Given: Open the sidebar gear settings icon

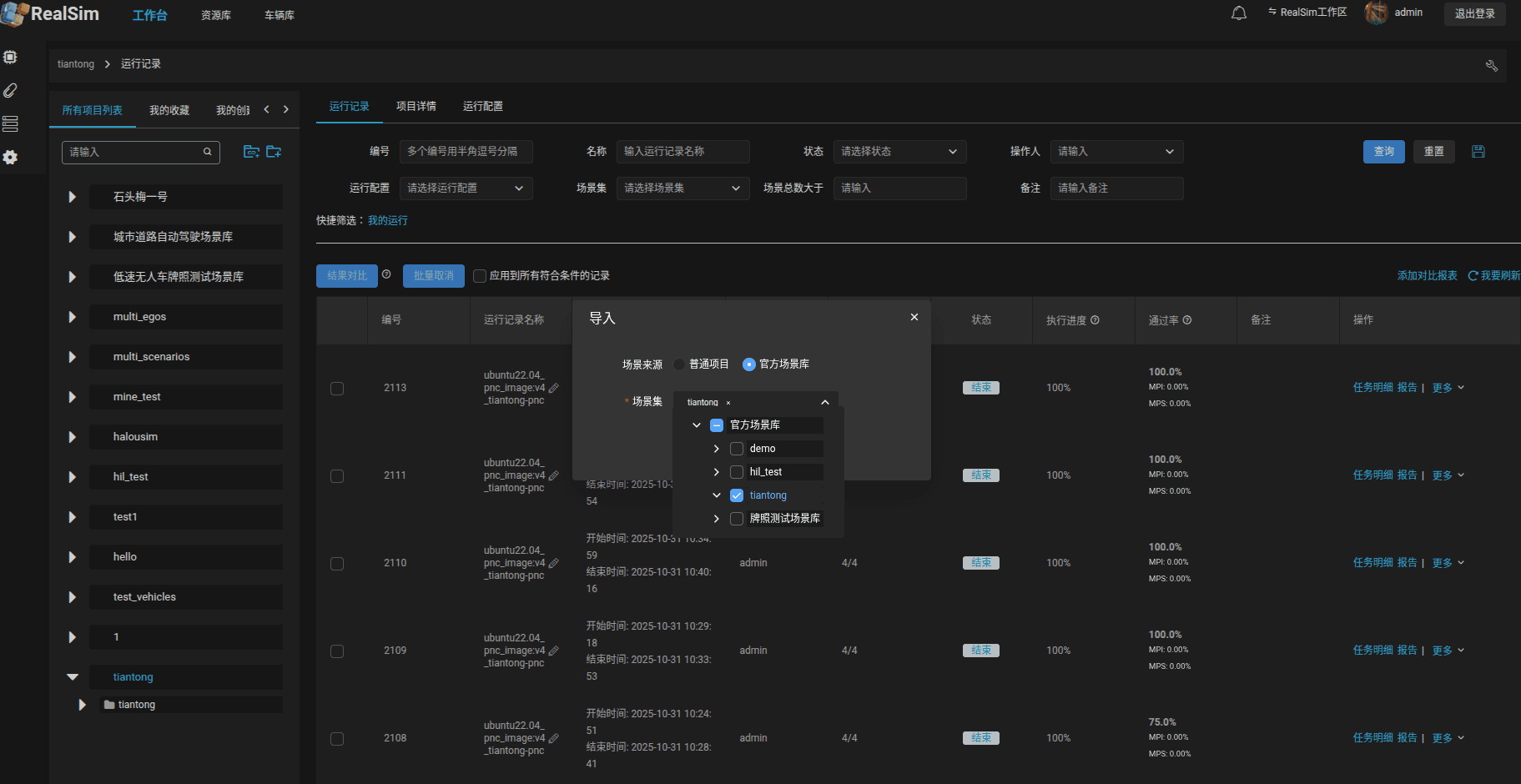Looking at the screenshot, I should point(10,157).
